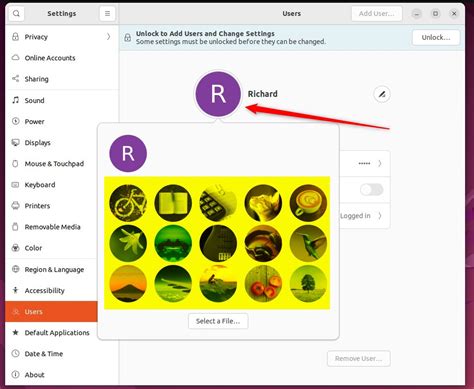Open Power settings

click(x=62, y=121)
